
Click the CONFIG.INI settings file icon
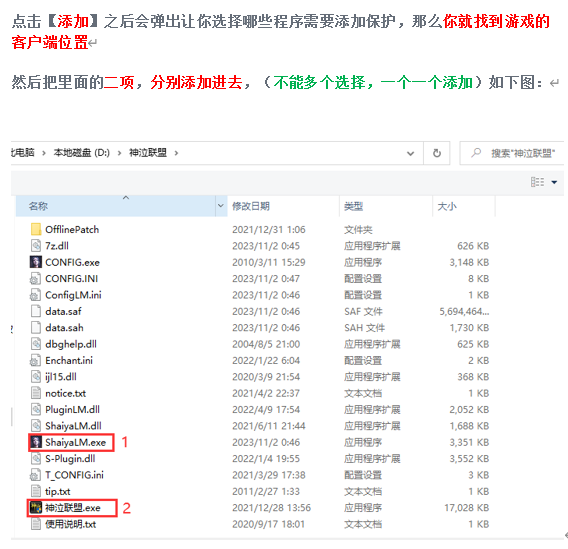pyautogui.click(x=35, y=278)
